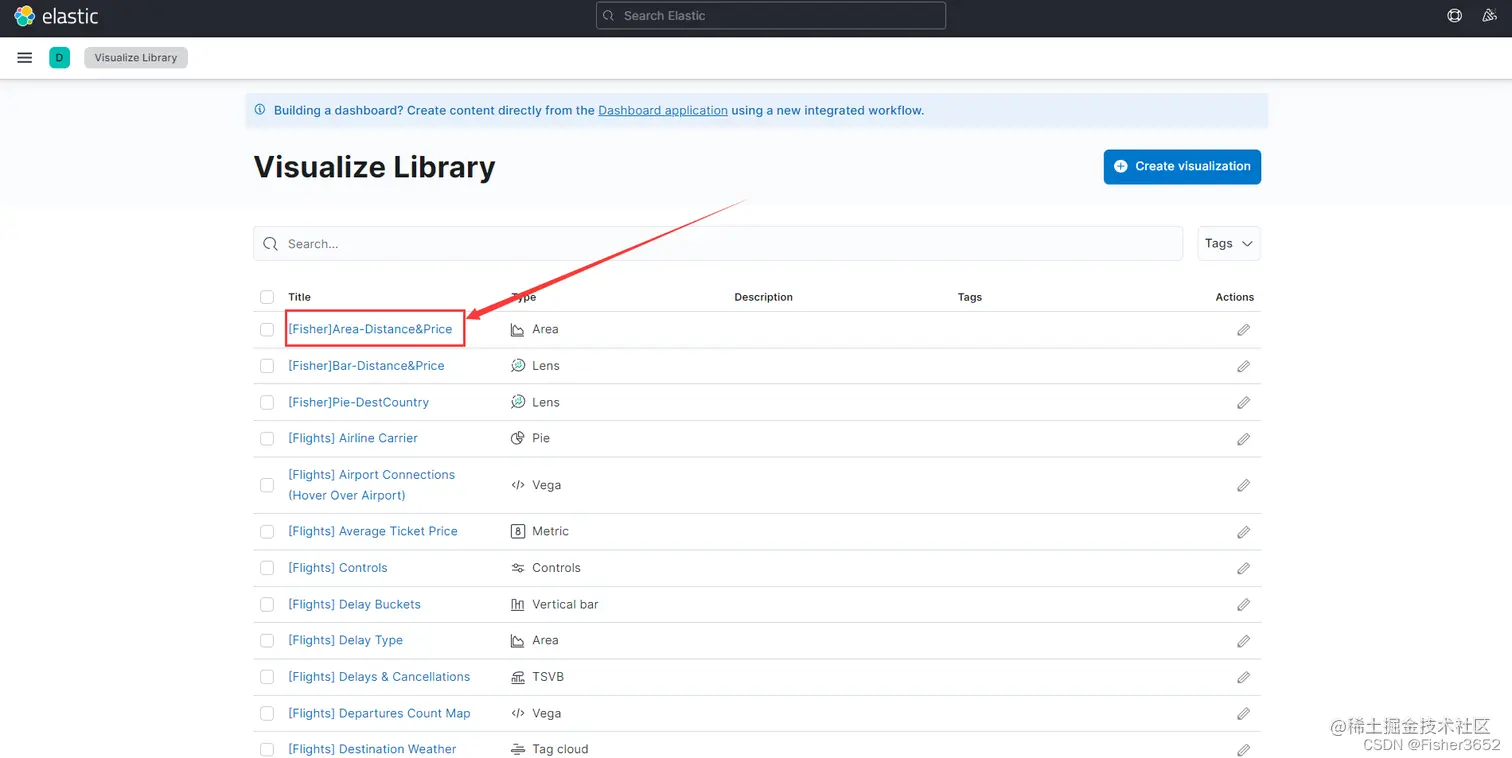Click the Tags column header
Screen dimensions: 1512x758
click(x=970, y=297)
